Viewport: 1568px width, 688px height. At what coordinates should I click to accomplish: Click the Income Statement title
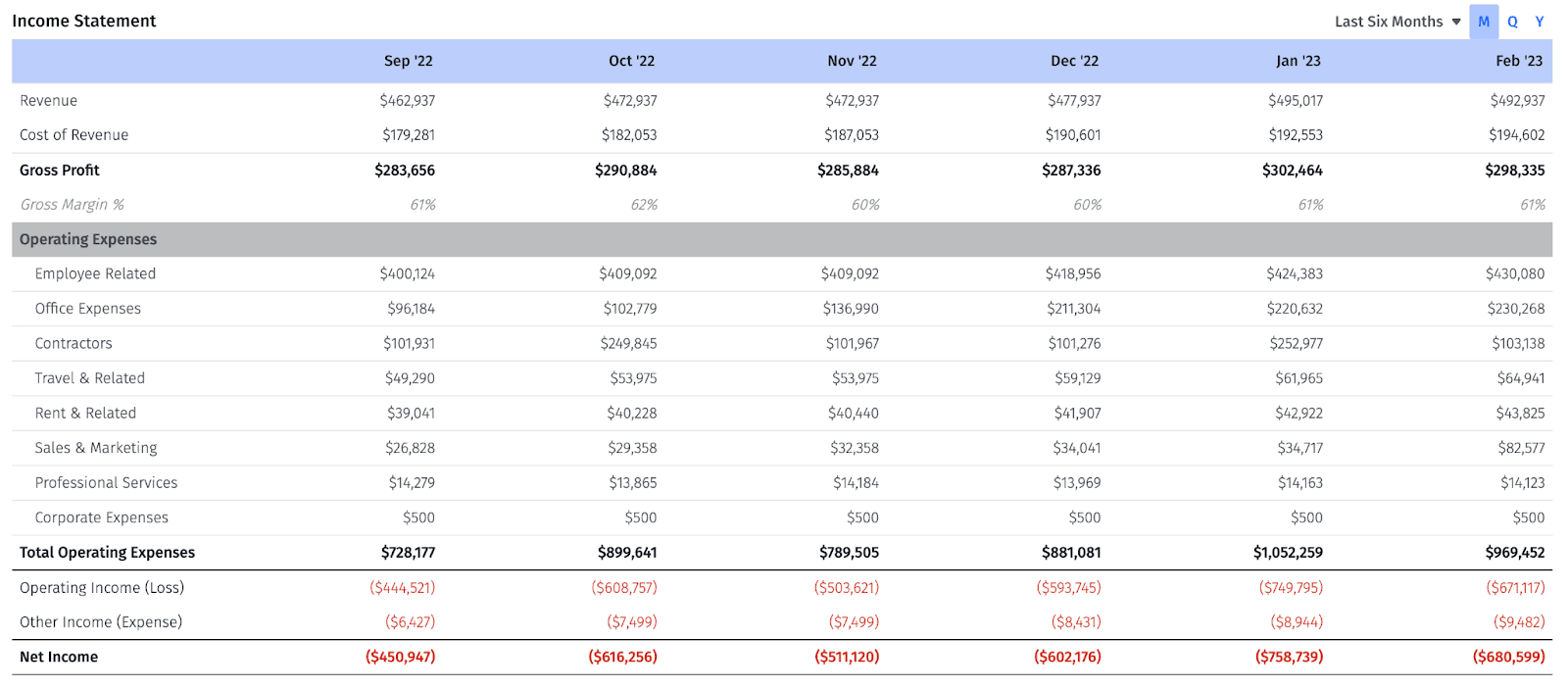84,21
